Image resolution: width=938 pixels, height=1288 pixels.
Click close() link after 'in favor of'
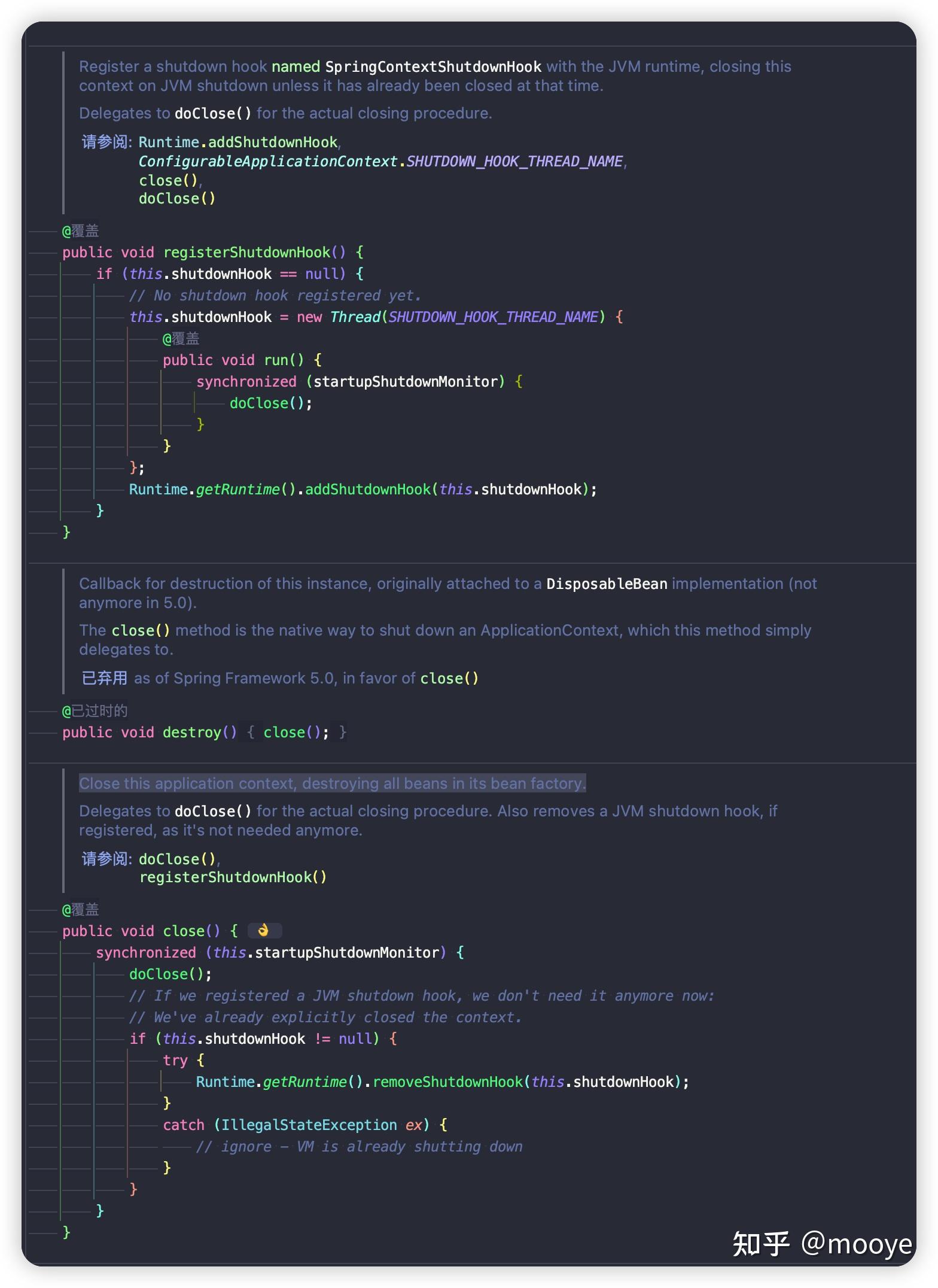449,678
